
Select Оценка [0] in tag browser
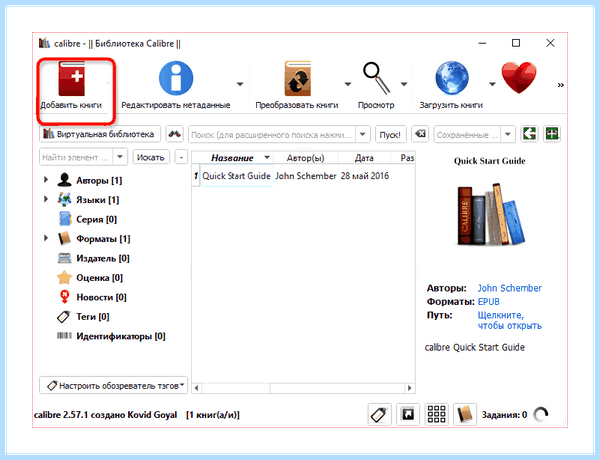tap(99, 277)
